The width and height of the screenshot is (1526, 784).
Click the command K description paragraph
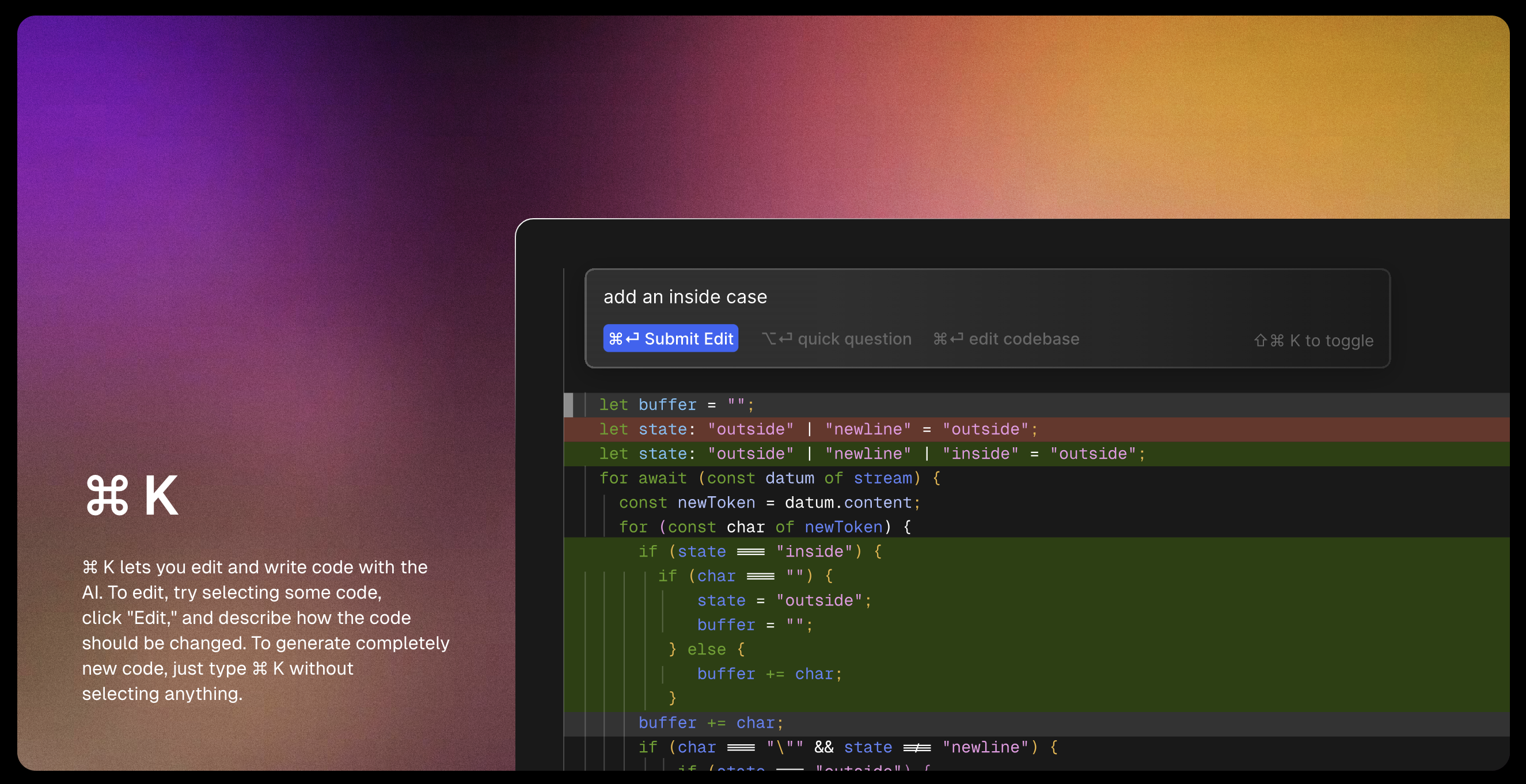tap(265, 630)
